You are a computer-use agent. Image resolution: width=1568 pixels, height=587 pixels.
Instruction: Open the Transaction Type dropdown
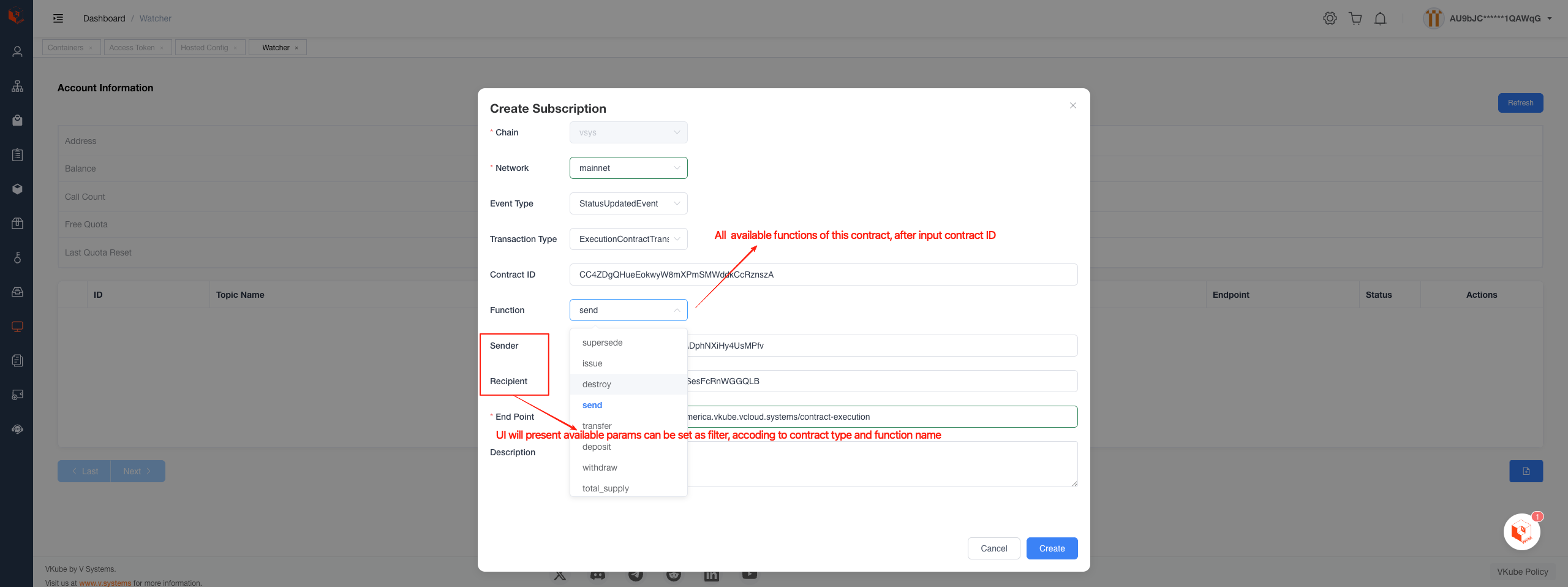point(628,239)
